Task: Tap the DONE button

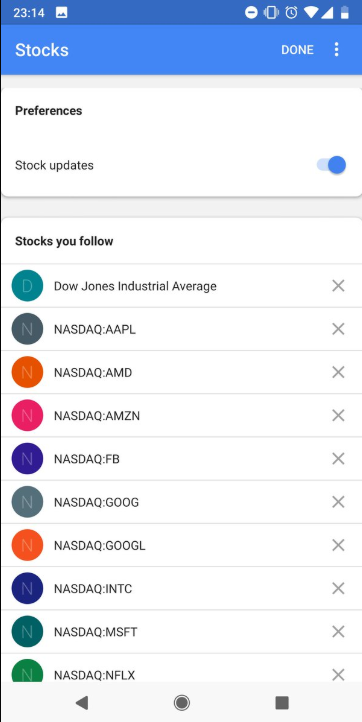Action: 298,50
